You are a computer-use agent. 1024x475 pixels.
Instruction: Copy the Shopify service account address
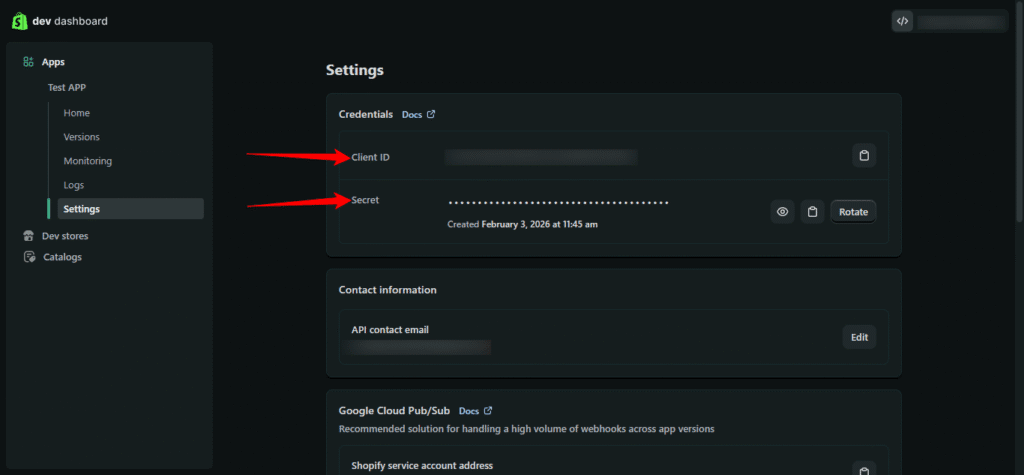864,470
